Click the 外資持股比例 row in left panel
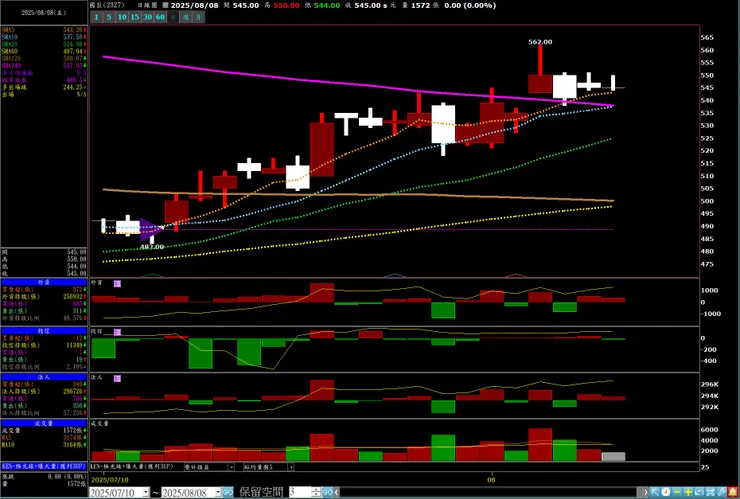The image size is (740, 499). pos(43,318)
